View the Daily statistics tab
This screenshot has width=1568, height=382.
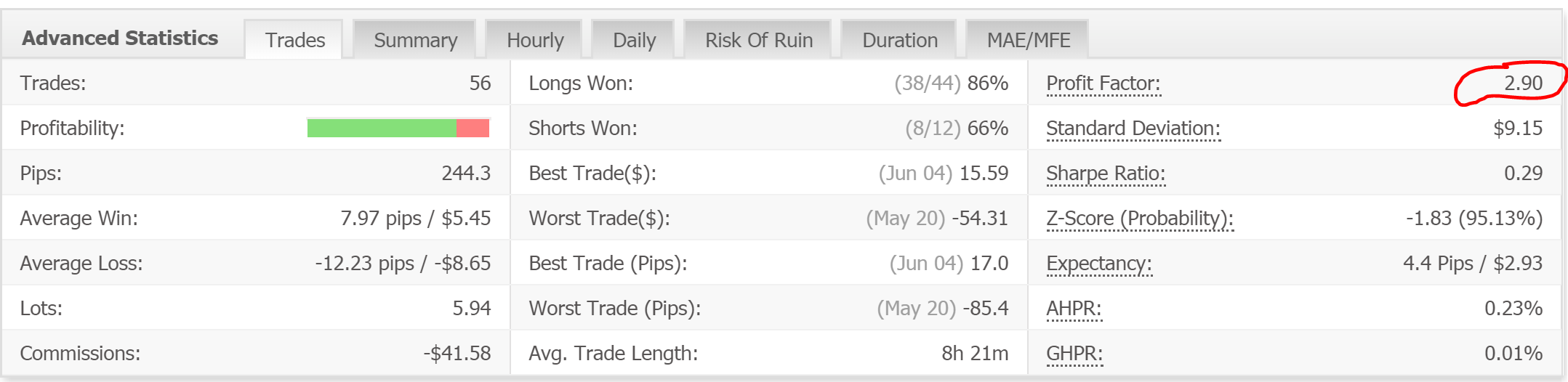tap(634, 40)
